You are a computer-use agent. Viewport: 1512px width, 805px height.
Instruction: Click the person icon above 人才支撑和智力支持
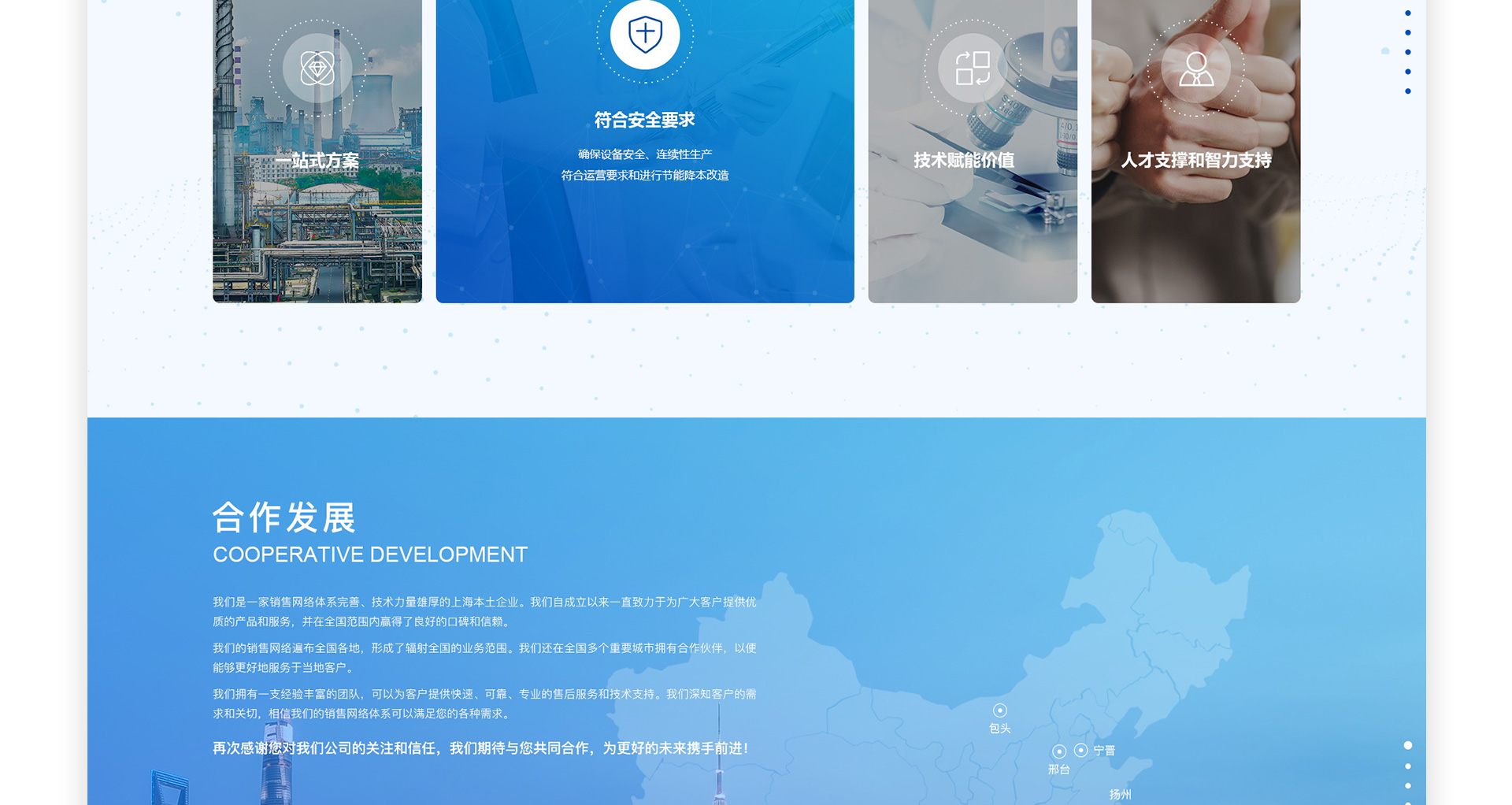1195,69
